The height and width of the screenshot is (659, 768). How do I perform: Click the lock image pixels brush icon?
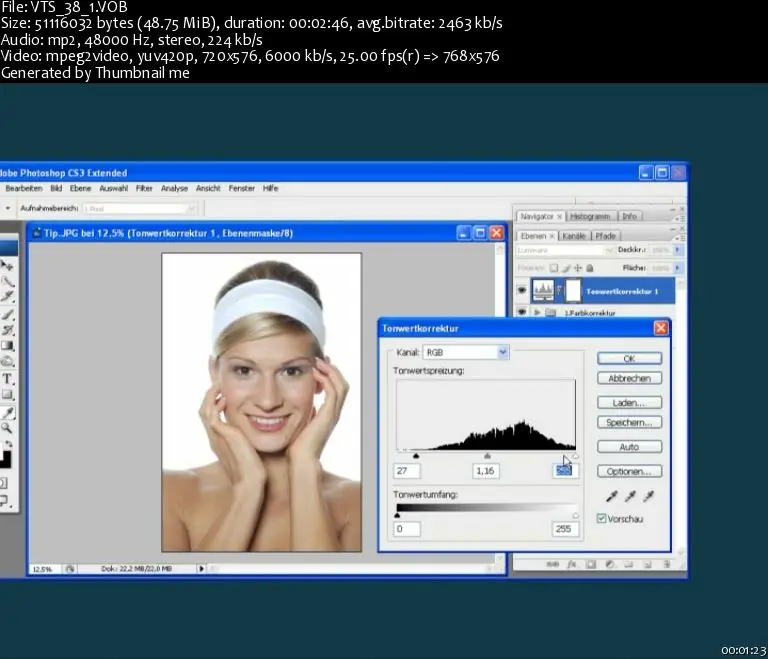[566, 268]
